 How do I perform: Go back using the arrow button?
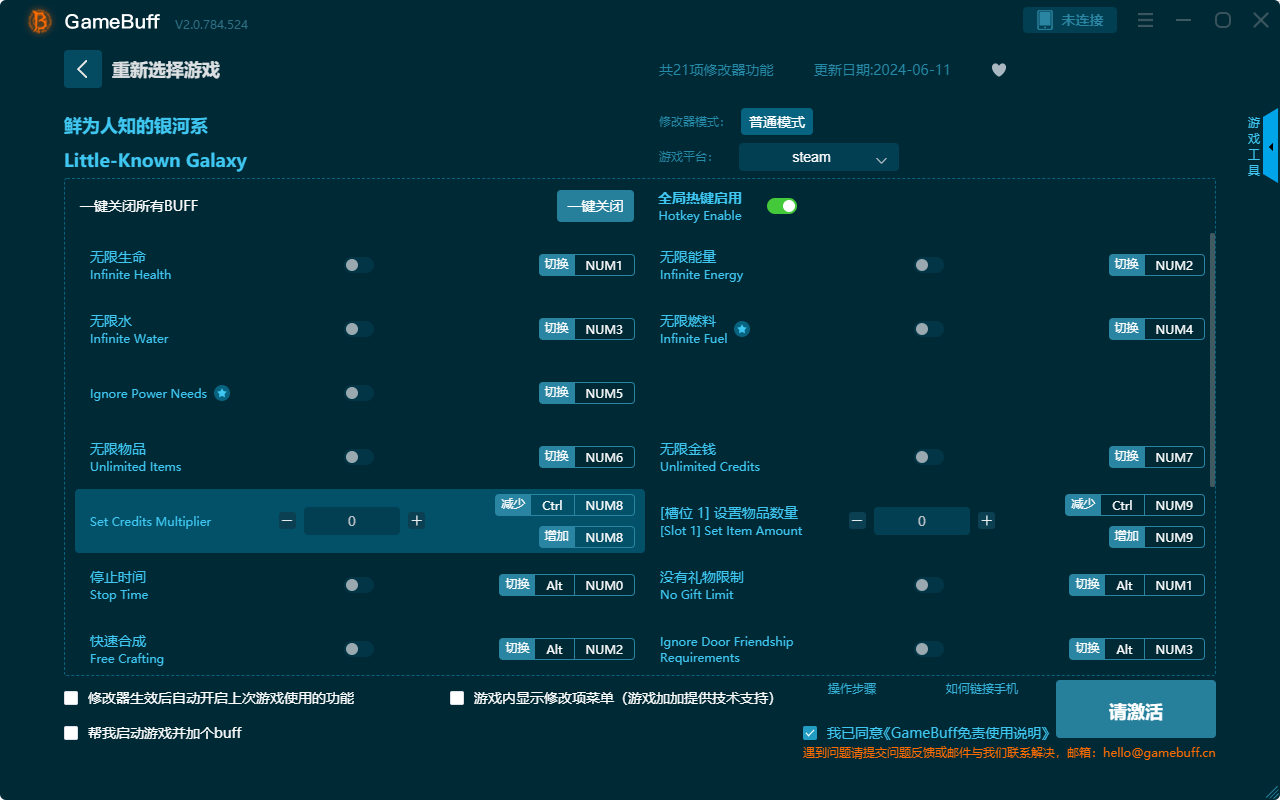click(x=83, y=69)
